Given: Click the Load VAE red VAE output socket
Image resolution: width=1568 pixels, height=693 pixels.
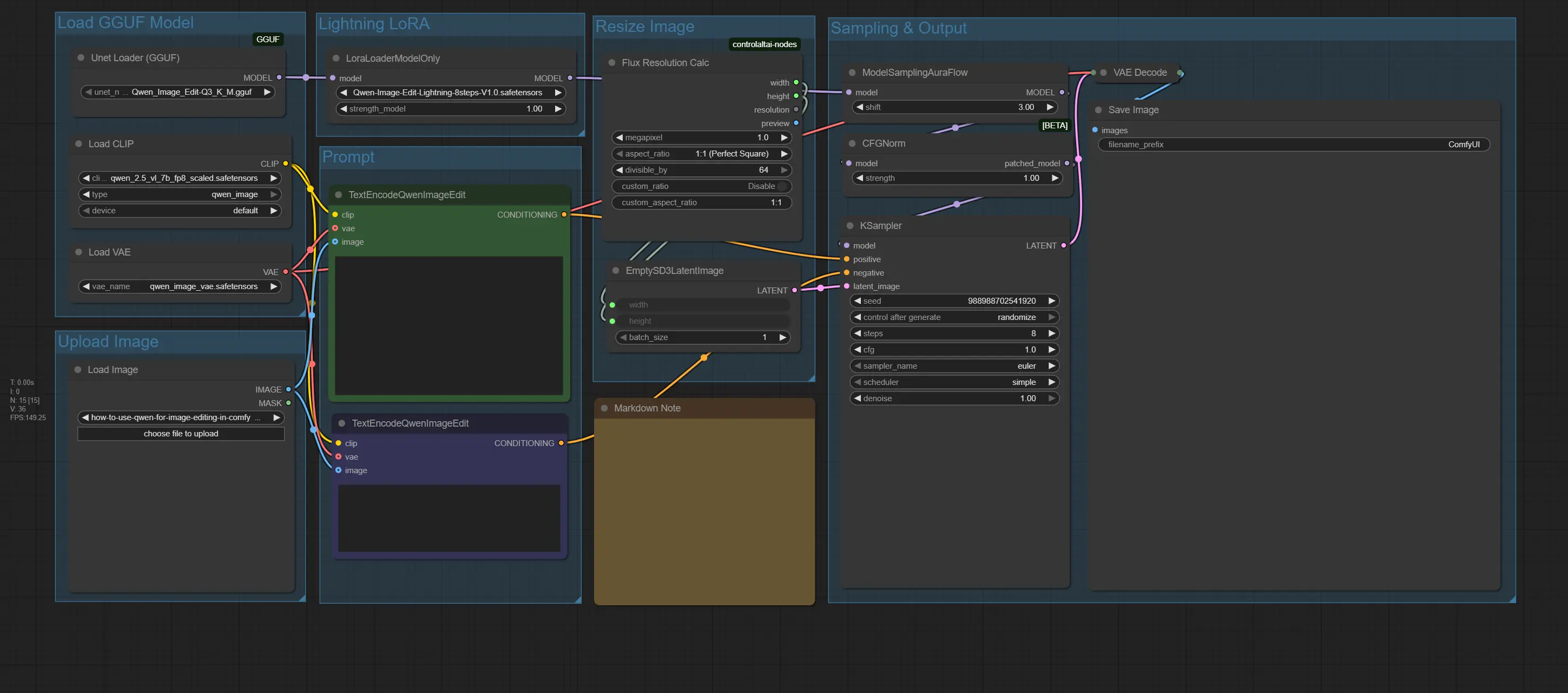Looking at the screenshot, I should click(x=286, y=272).
